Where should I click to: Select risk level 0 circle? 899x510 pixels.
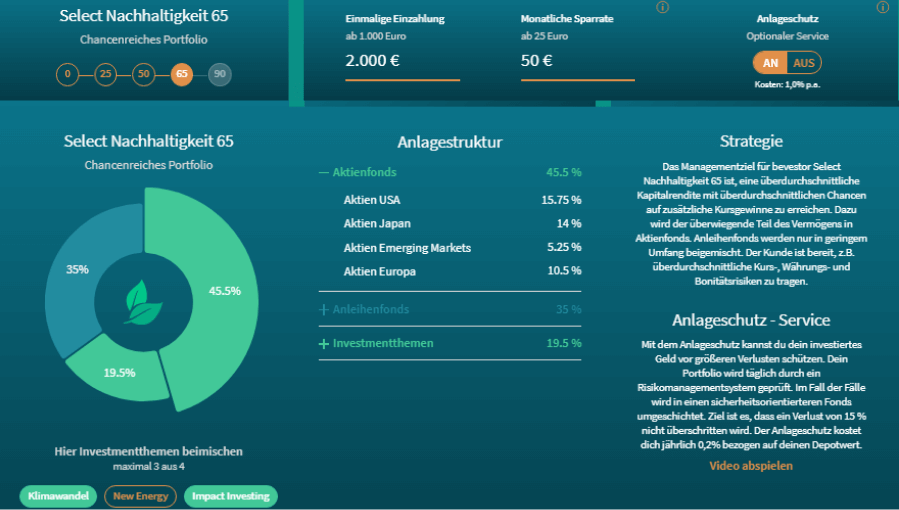pos(68,74)
